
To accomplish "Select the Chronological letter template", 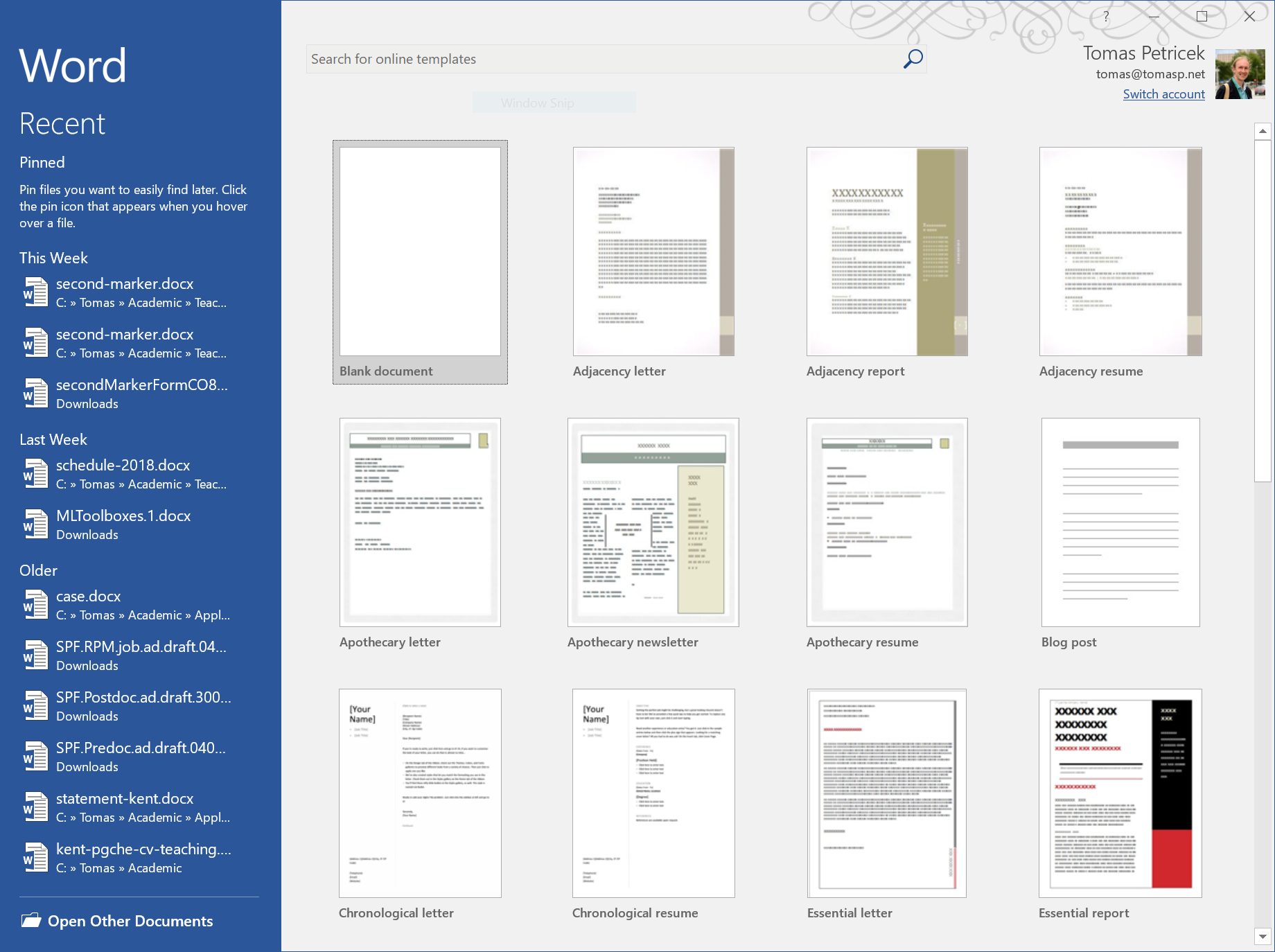I will pos(420,804).
